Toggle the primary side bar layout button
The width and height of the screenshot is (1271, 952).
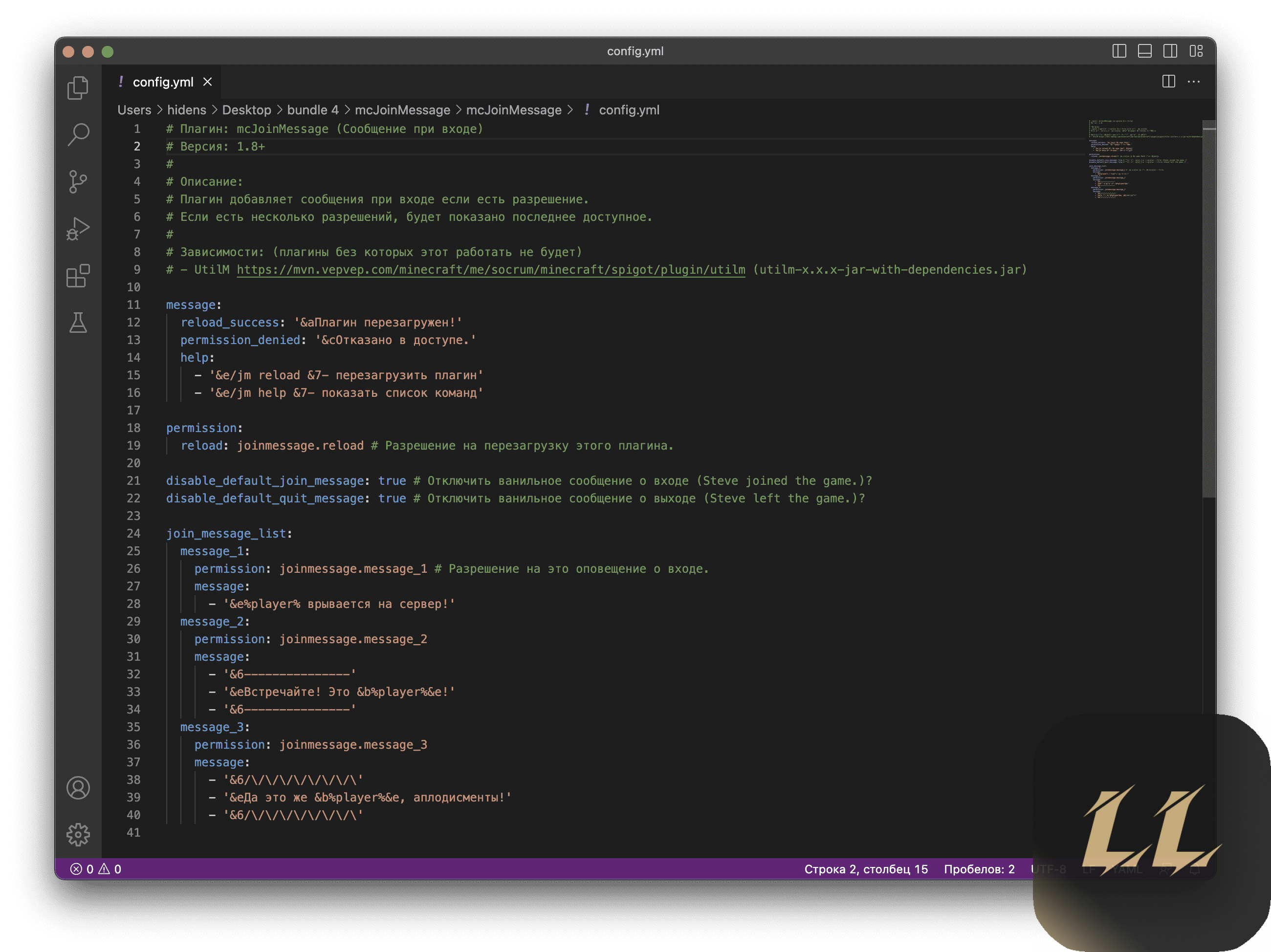coord(1119,51)
